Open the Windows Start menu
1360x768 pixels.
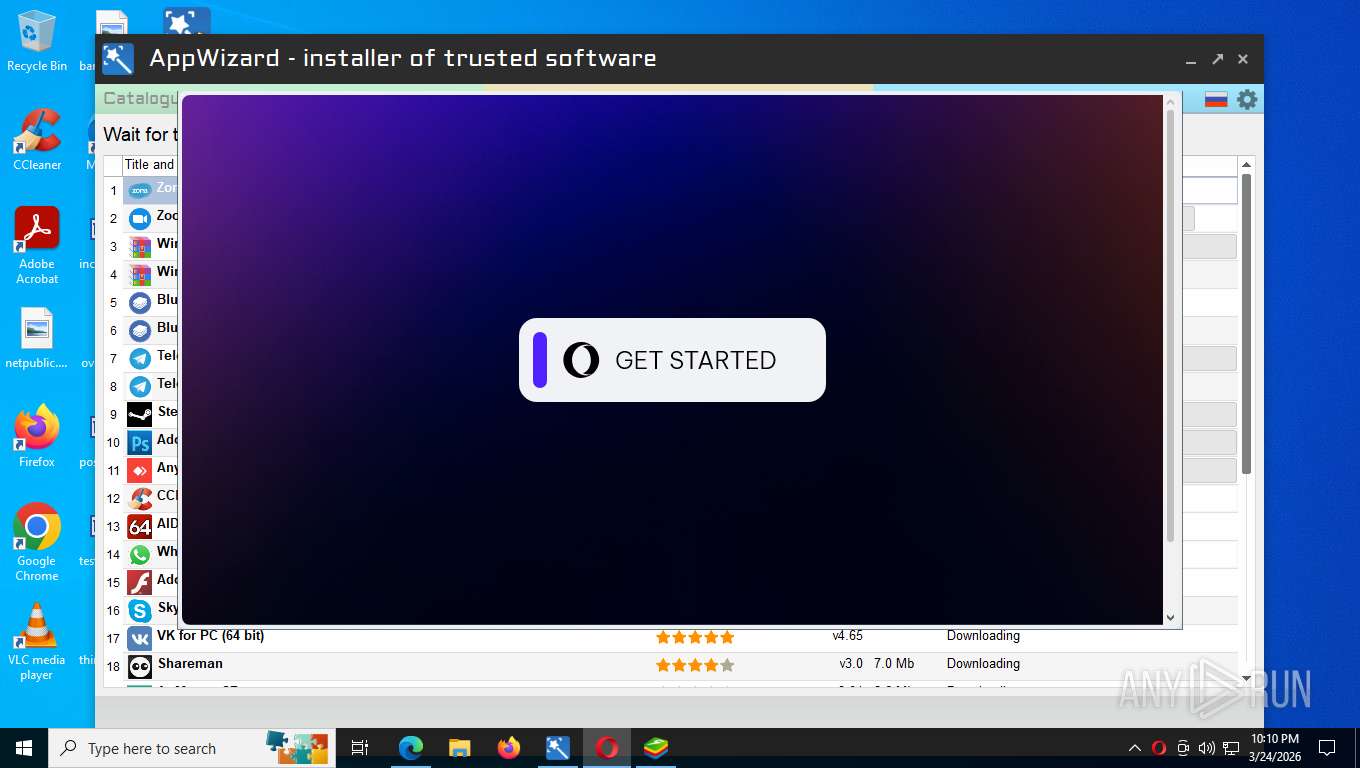click(23, 748)
